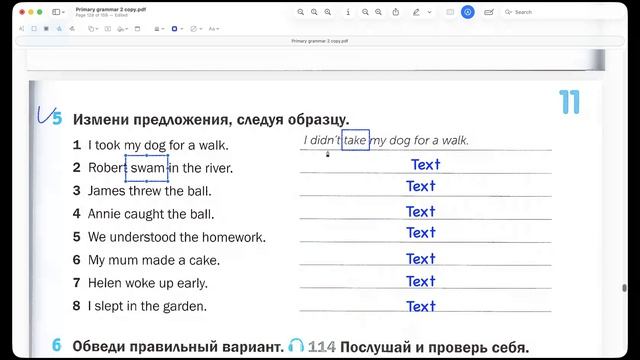Select the Text annotation beside sentence 3
The height and width of the screenshot is (360, 640).
point(421,186)
